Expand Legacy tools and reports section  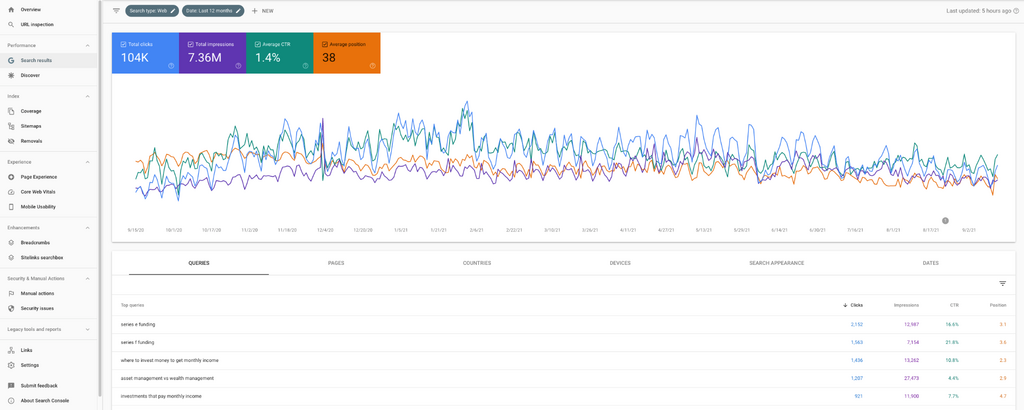87,329
